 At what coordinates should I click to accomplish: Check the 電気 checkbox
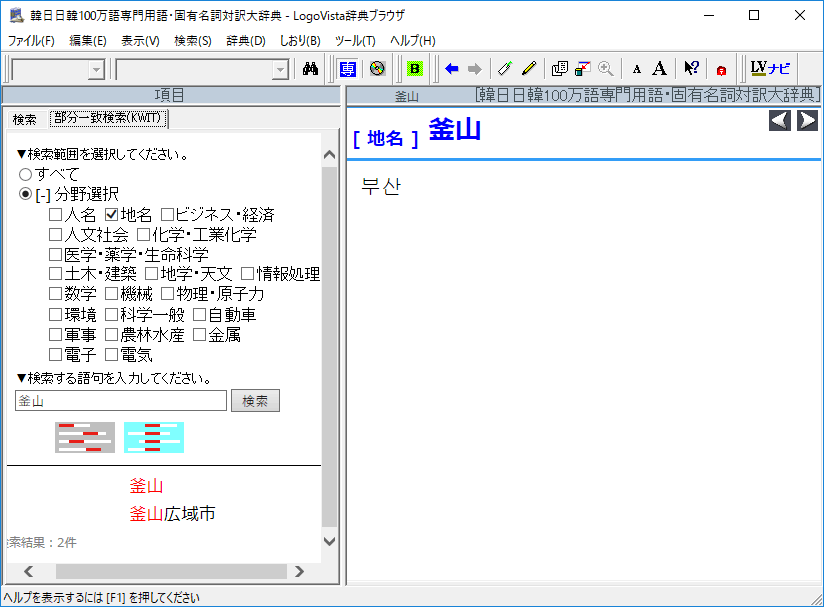tap(111, 355)
